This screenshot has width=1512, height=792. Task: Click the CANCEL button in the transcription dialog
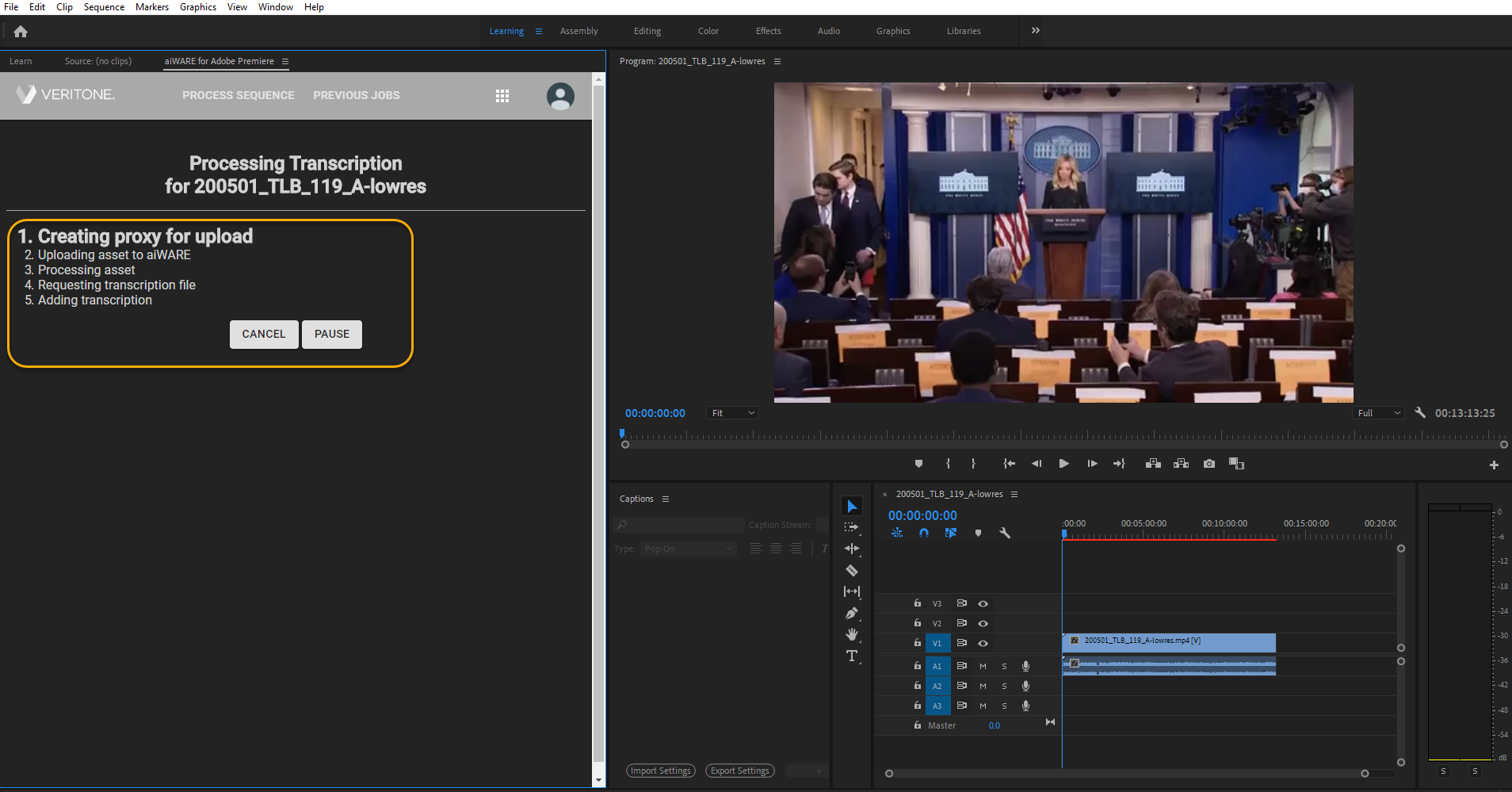click(263, 334)
